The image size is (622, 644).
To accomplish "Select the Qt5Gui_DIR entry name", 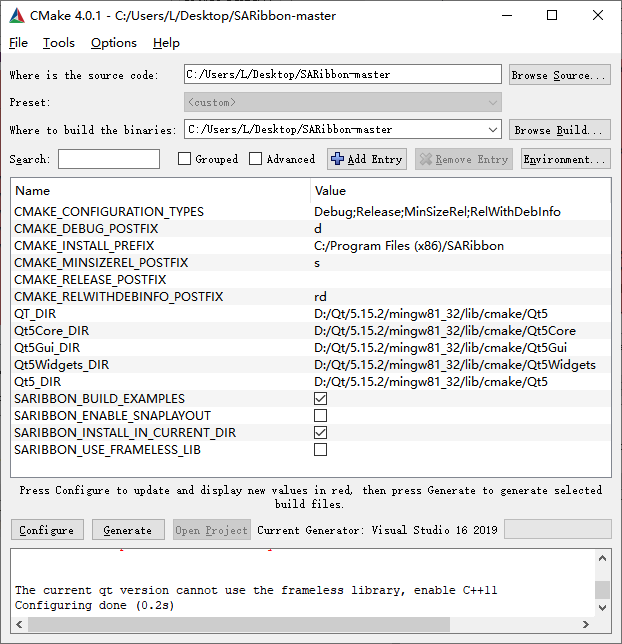I will 47,348.
